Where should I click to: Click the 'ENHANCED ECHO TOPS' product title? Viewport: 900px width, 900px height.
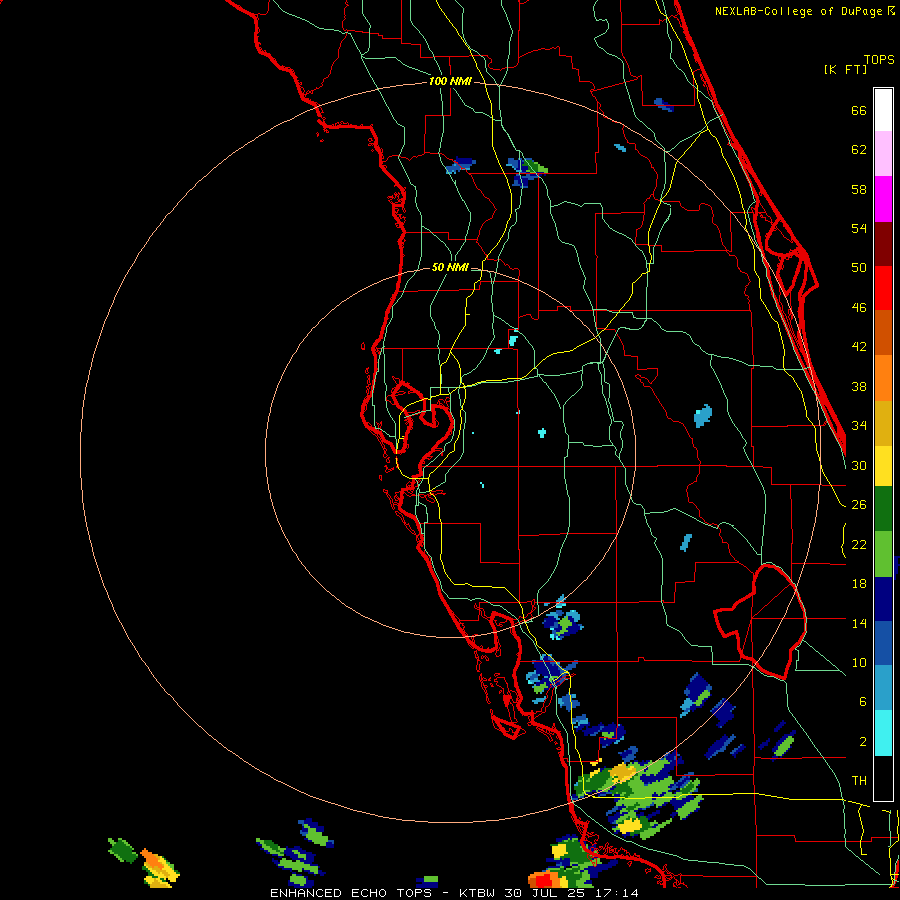tap(351, 893)
